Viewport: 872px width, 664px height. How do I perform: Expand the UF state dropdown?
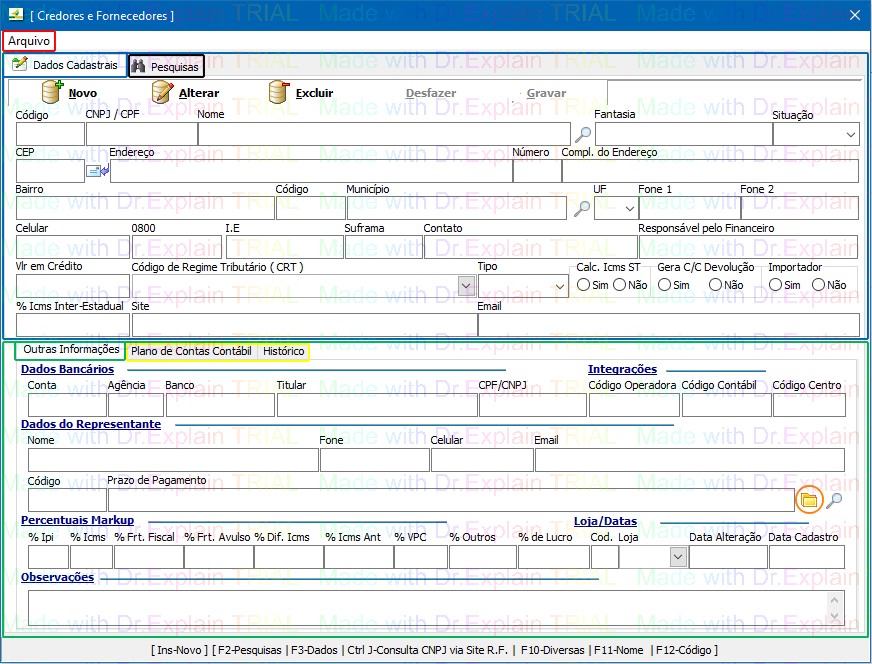tap(629, 209)
